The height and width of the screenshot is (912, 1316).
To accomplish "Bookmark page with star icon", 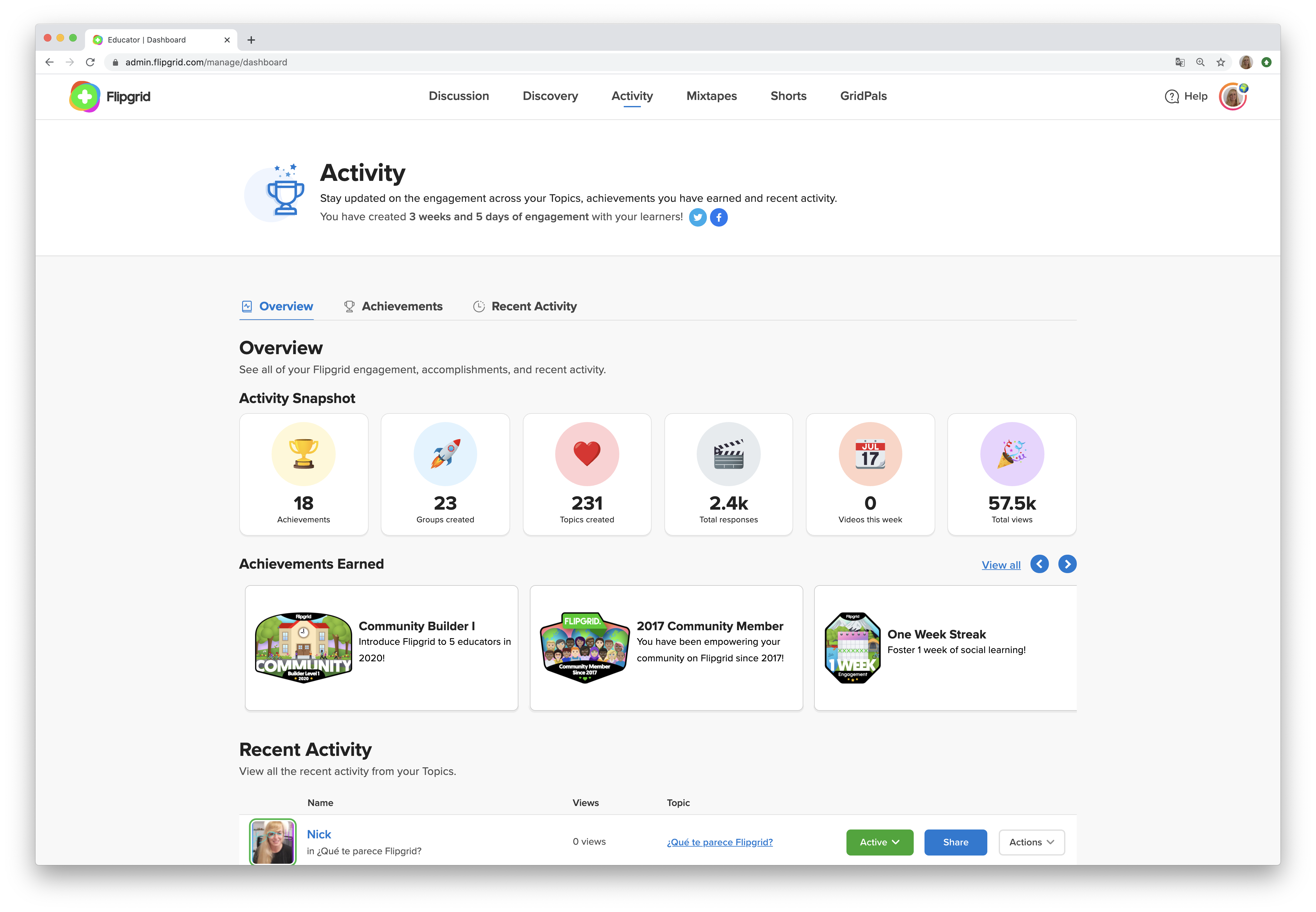I will point(1221,62).
